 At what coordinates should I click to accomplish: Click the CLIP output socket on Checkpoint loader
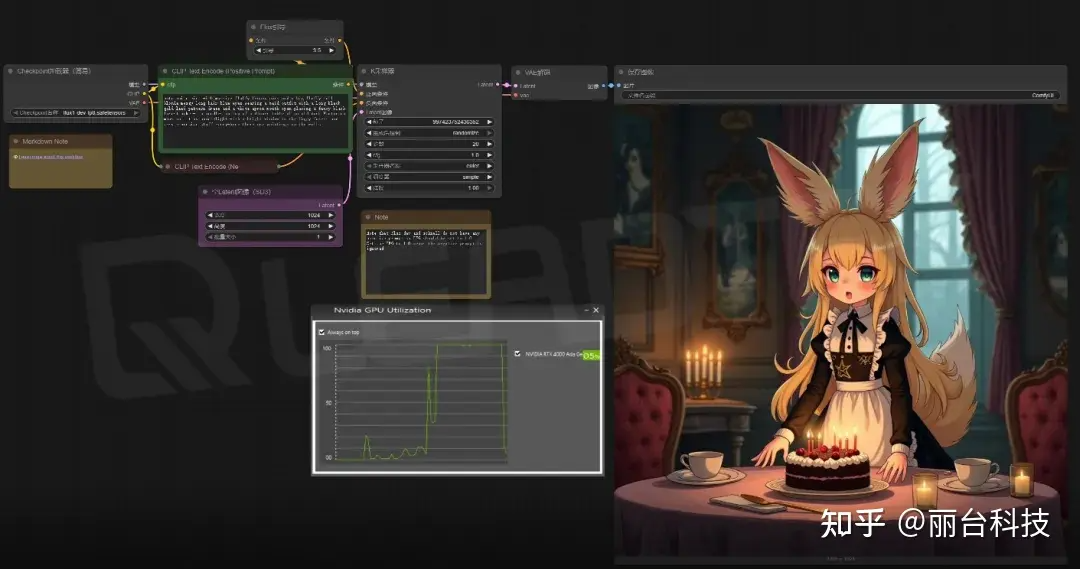click(x=144, y=94)
